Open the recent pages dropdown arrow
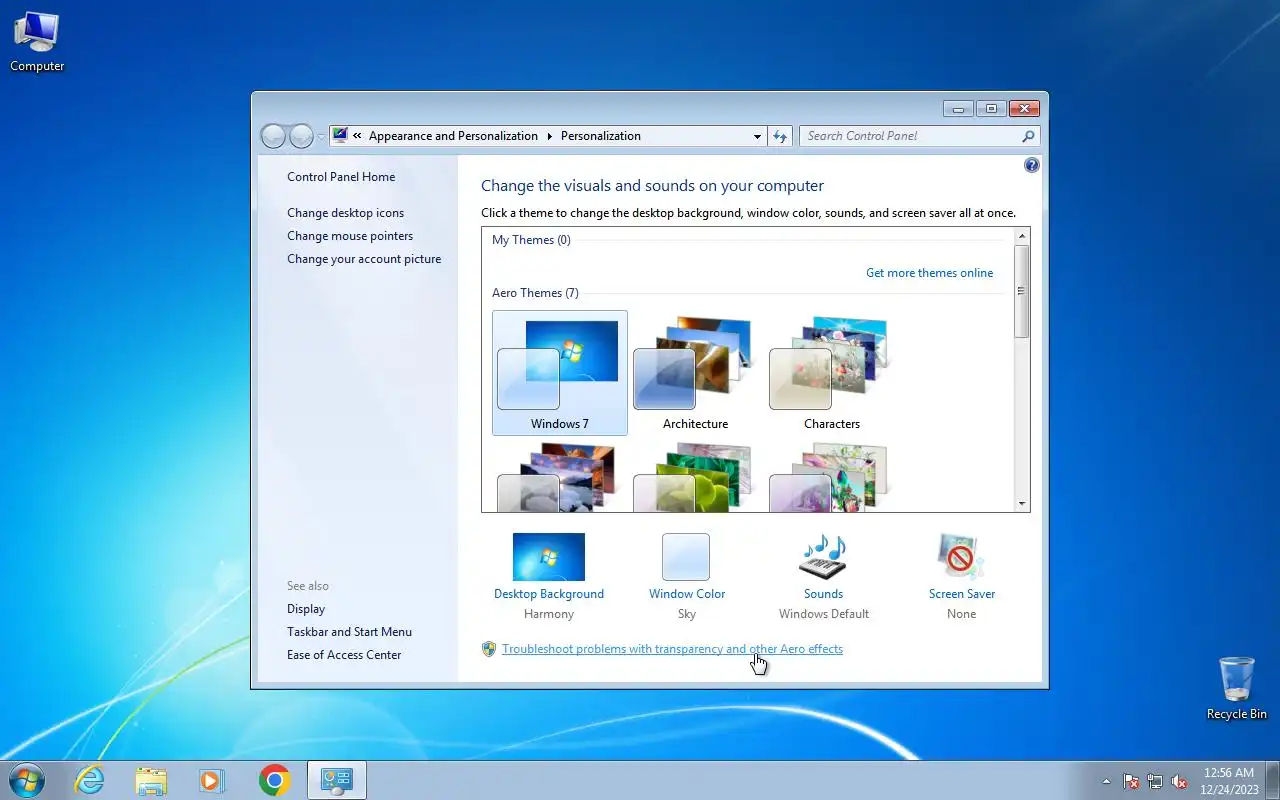The height and width of the screenshot is (800, 1280). (x=321, y=137)
